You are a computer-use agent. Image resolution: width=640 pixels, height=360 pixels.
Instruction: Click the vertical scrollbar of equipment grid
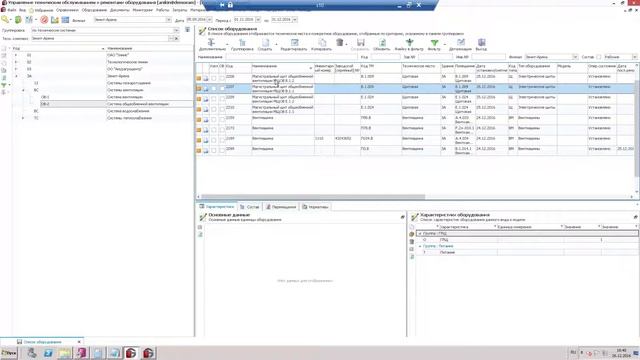(x=637, y=129)
